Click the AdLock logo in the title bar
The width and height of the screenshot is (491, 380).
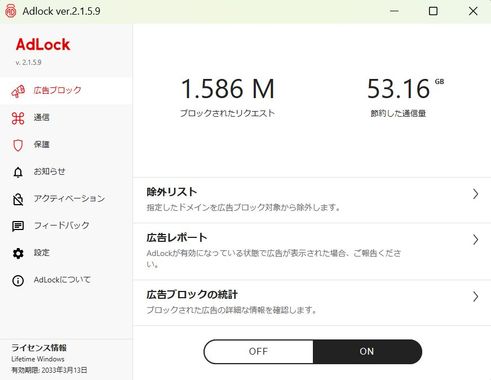10,11
